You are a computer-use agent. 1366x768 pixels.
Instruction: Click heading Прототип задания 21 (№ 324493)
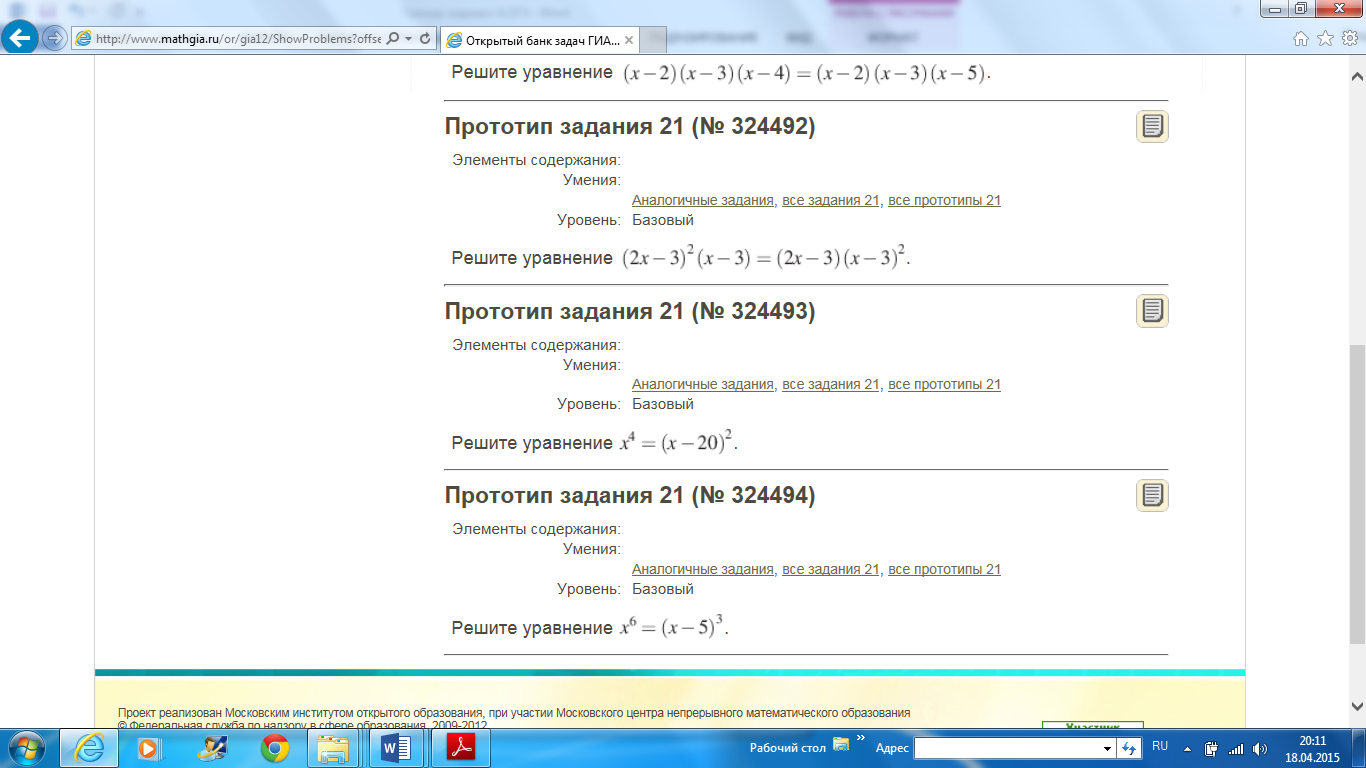tap(630, 311)
